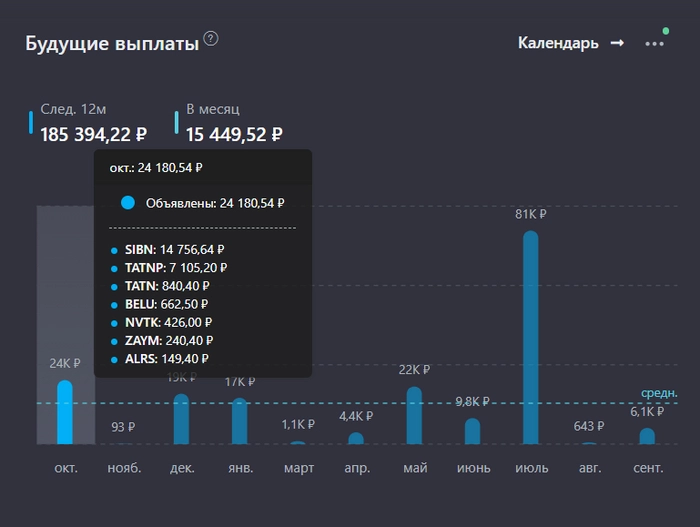700x527 pixels.
Task: Click the help question mark icon
Action: (x=211, y=39)
